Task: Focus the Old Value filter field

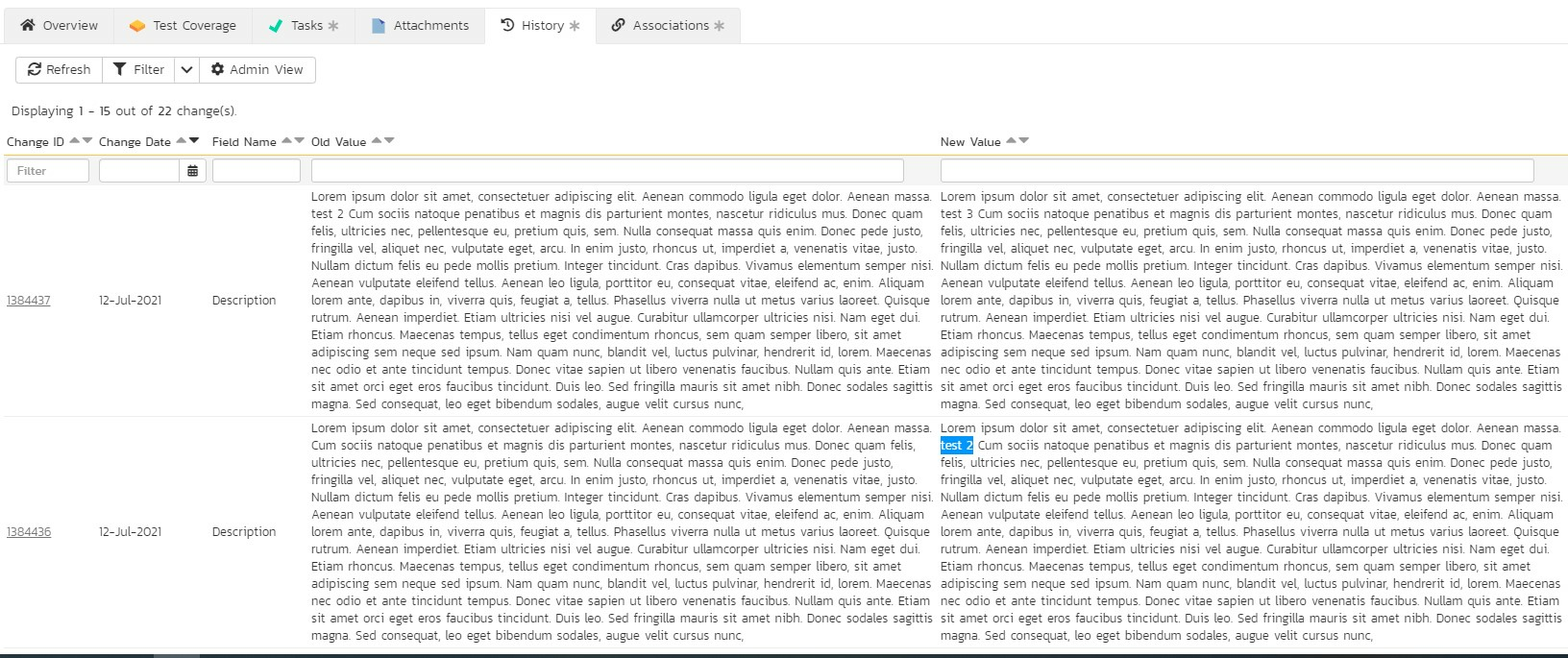Action: [x=607, y=171]
